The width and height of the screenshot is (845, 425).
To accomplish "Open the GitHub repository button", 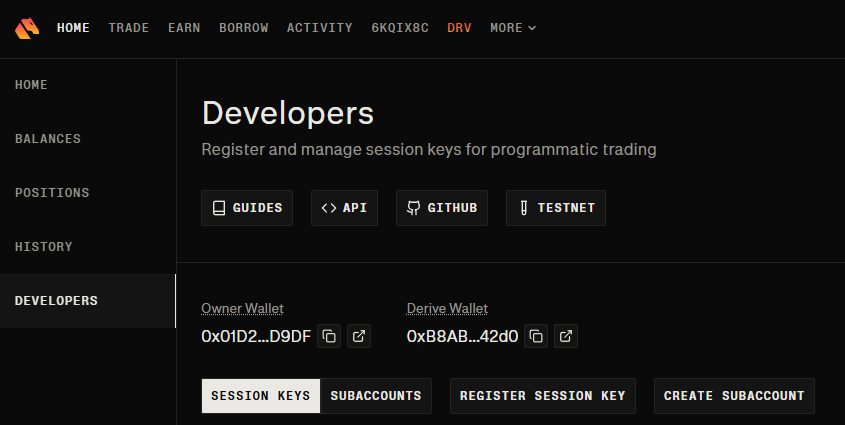I will click(x=442, y=208).
